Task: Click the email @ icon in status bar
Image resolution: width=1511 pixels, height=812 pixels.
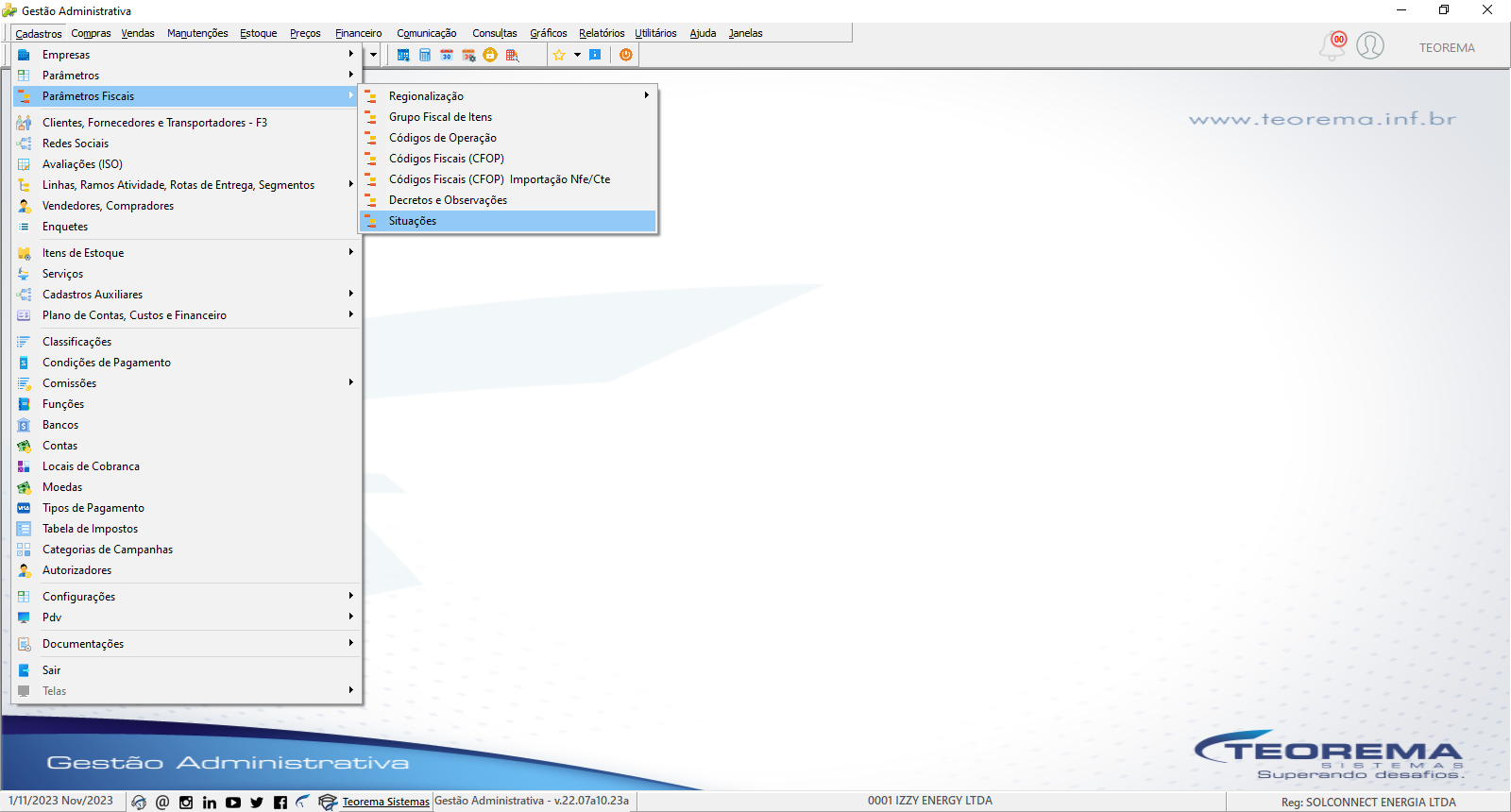Action: [162, 803]
